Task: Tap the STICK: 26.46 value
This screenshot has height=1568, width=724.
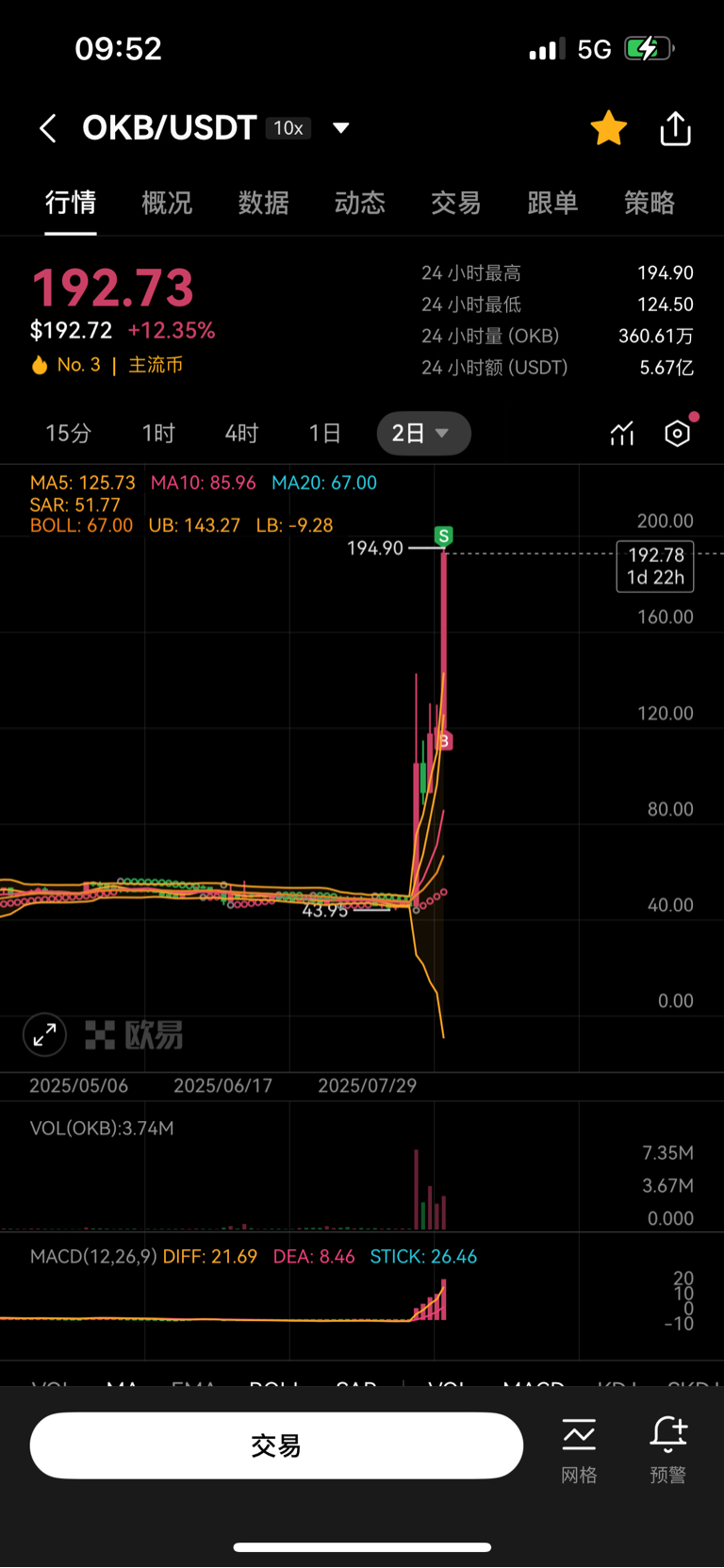Action: (423, 1257)
